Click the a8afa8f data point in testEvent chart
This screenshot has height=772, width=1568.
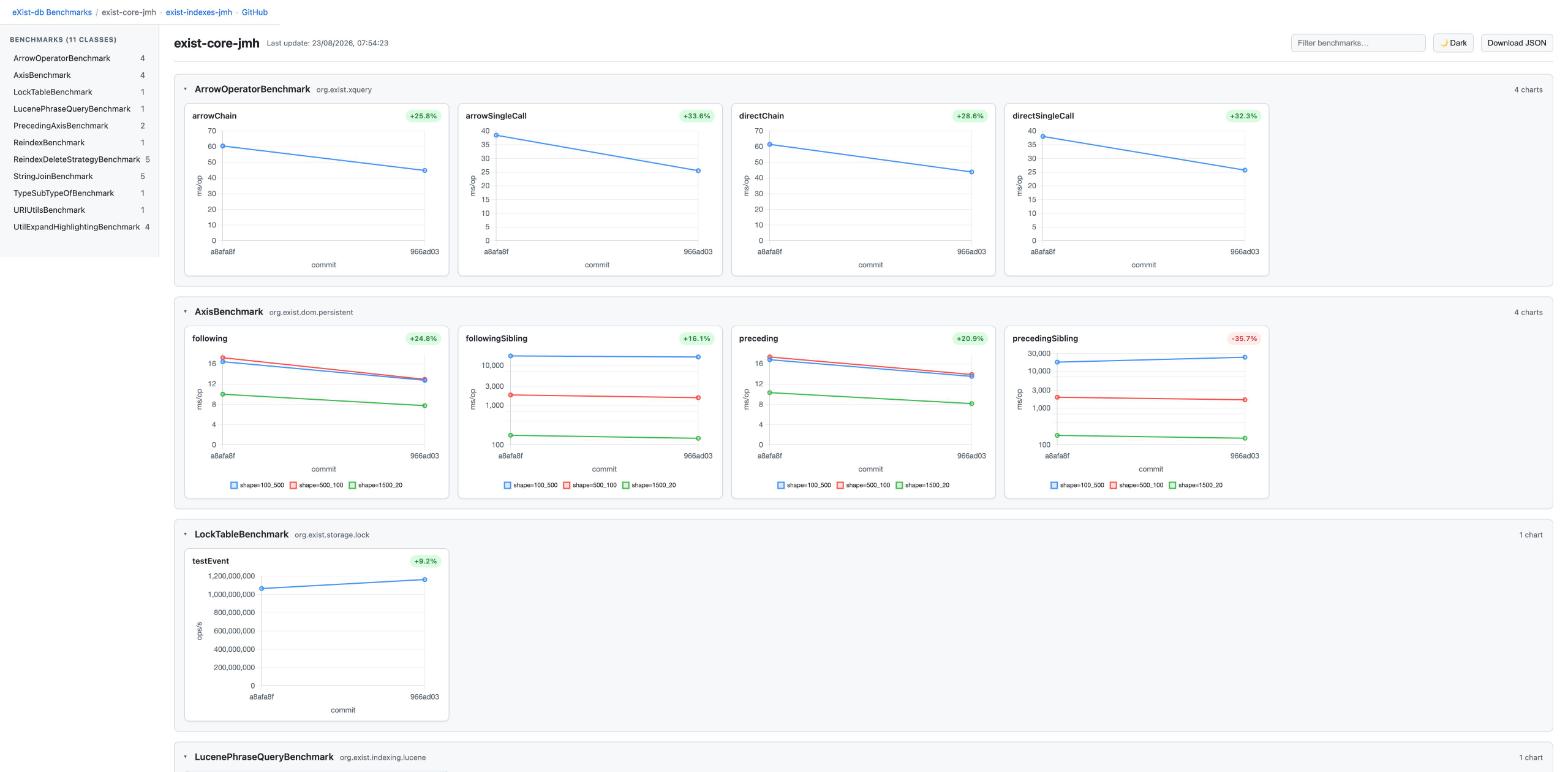point(262,589)
